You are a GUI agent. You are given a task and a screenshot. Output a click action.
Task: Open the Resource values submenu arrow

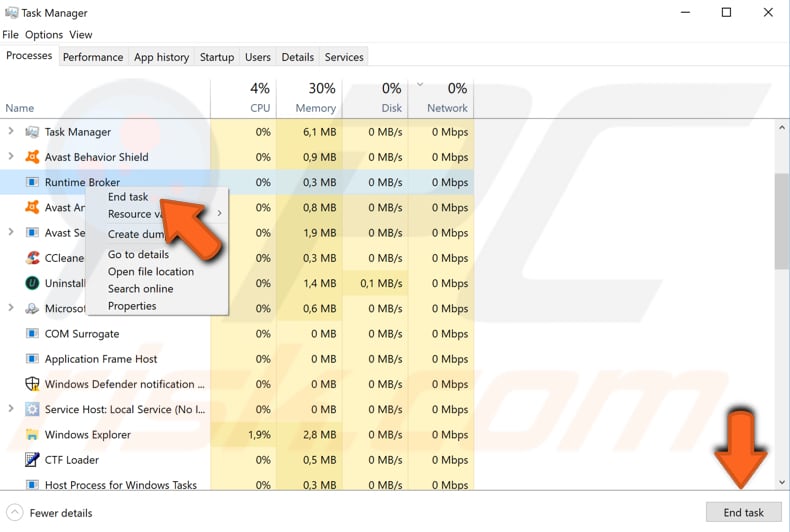219,214
